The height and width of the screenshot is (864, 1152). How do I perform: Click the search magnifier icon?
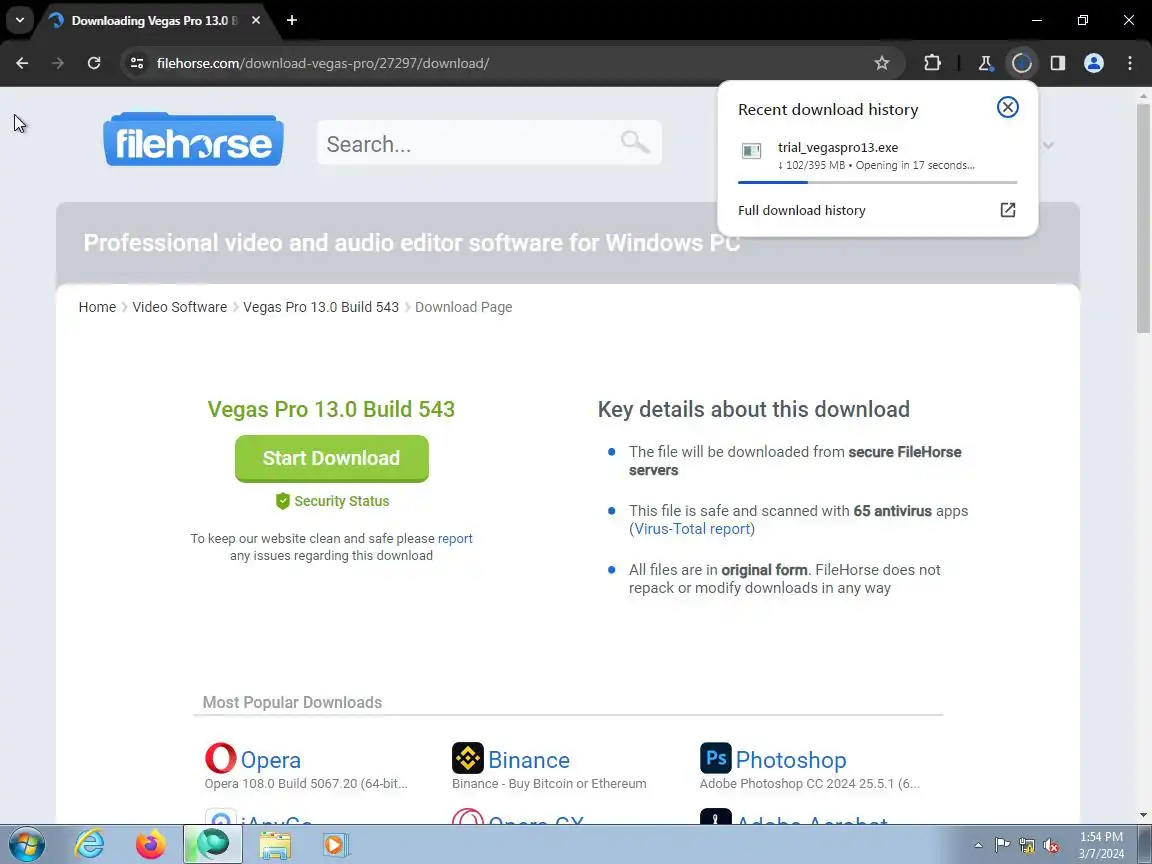tap(635, 142)
